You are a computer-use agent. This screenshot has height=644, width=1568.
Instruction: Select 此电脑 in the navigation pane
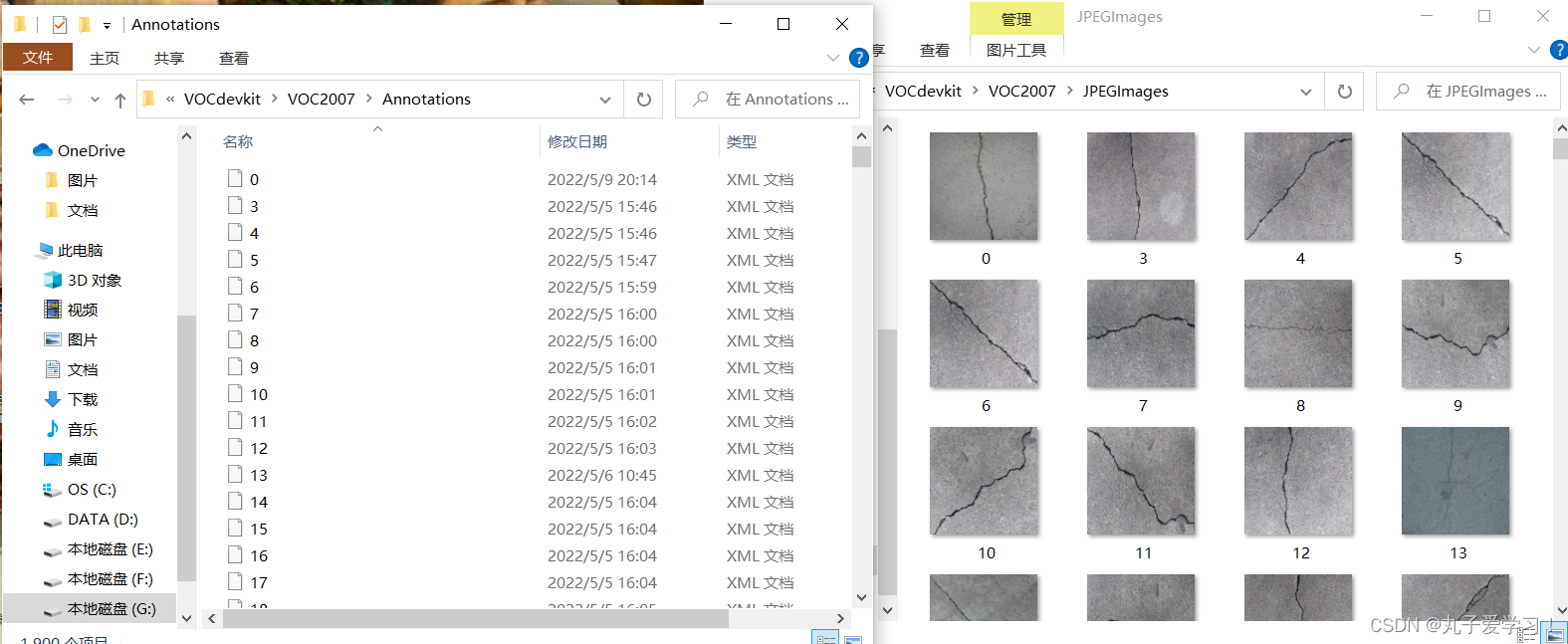[x=70, y=251]
